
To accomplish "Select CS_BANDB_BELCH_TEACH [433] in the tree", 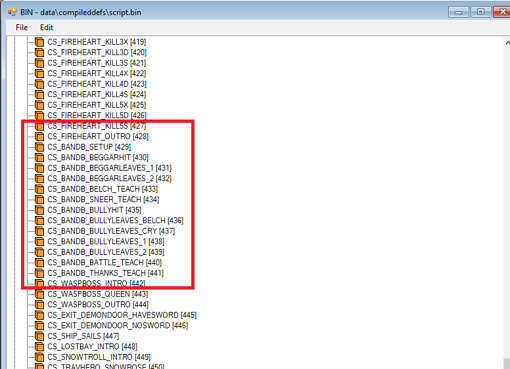I will click(x=103, y=189).
